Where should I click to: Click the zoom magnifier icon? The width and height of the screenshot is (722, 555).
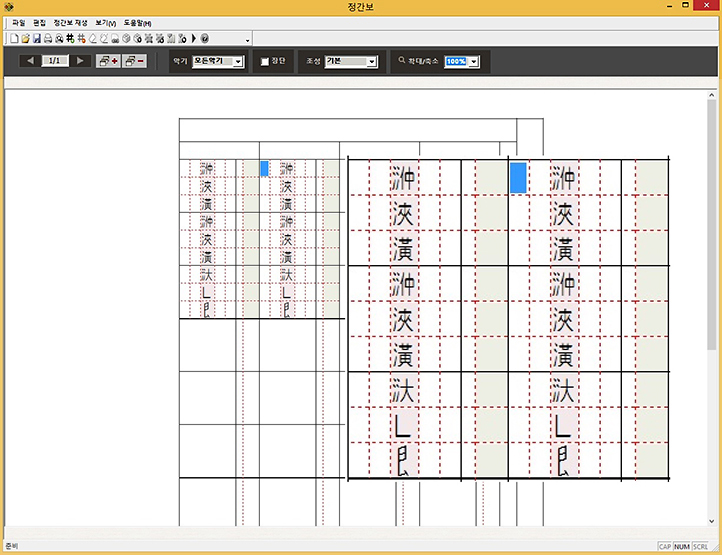[x=402, y=60]
